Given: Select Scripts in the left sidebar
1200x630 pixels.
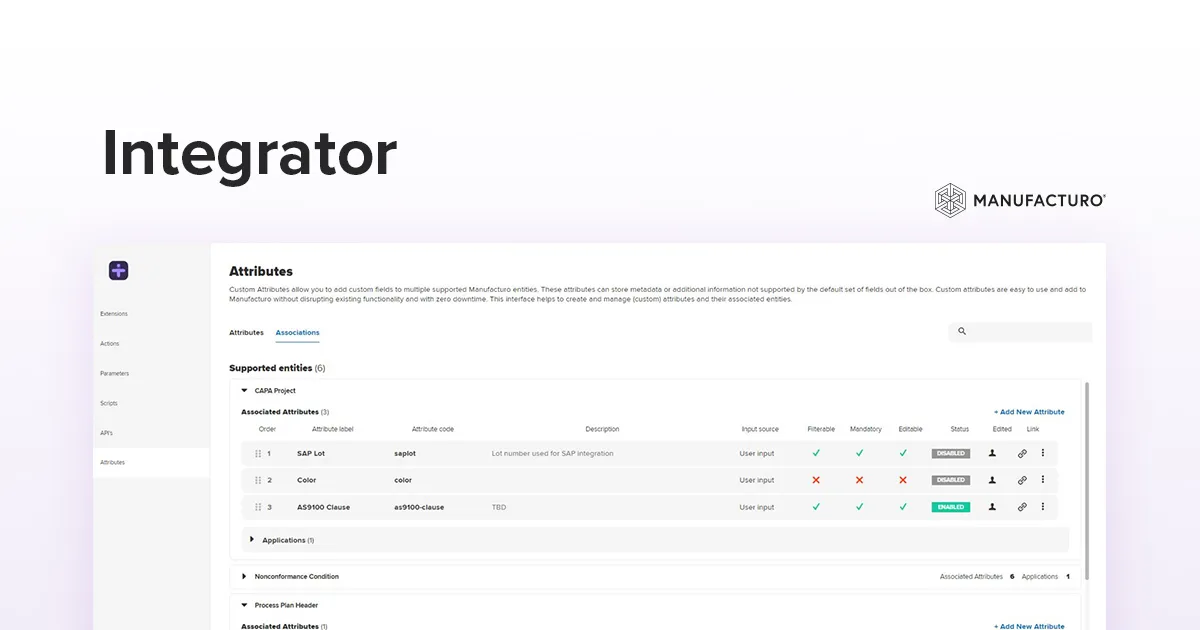Looking at the screenshot, I should pyautogui.click(x=109, y=403).
